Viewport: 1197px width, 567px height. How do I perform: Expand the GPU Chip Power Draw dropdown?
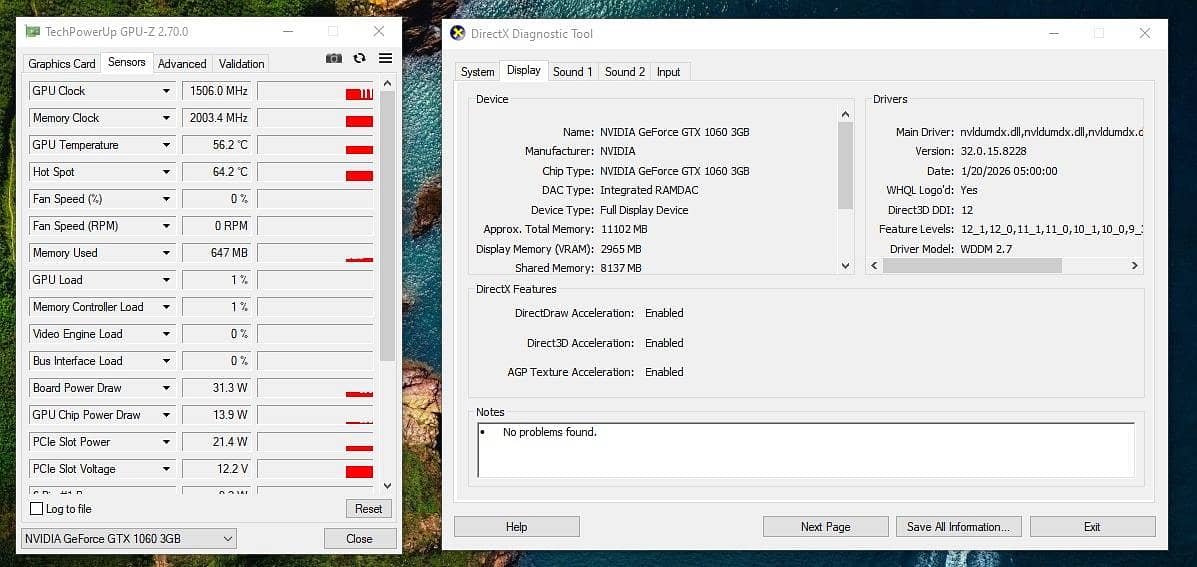click(x=166, y=414)
